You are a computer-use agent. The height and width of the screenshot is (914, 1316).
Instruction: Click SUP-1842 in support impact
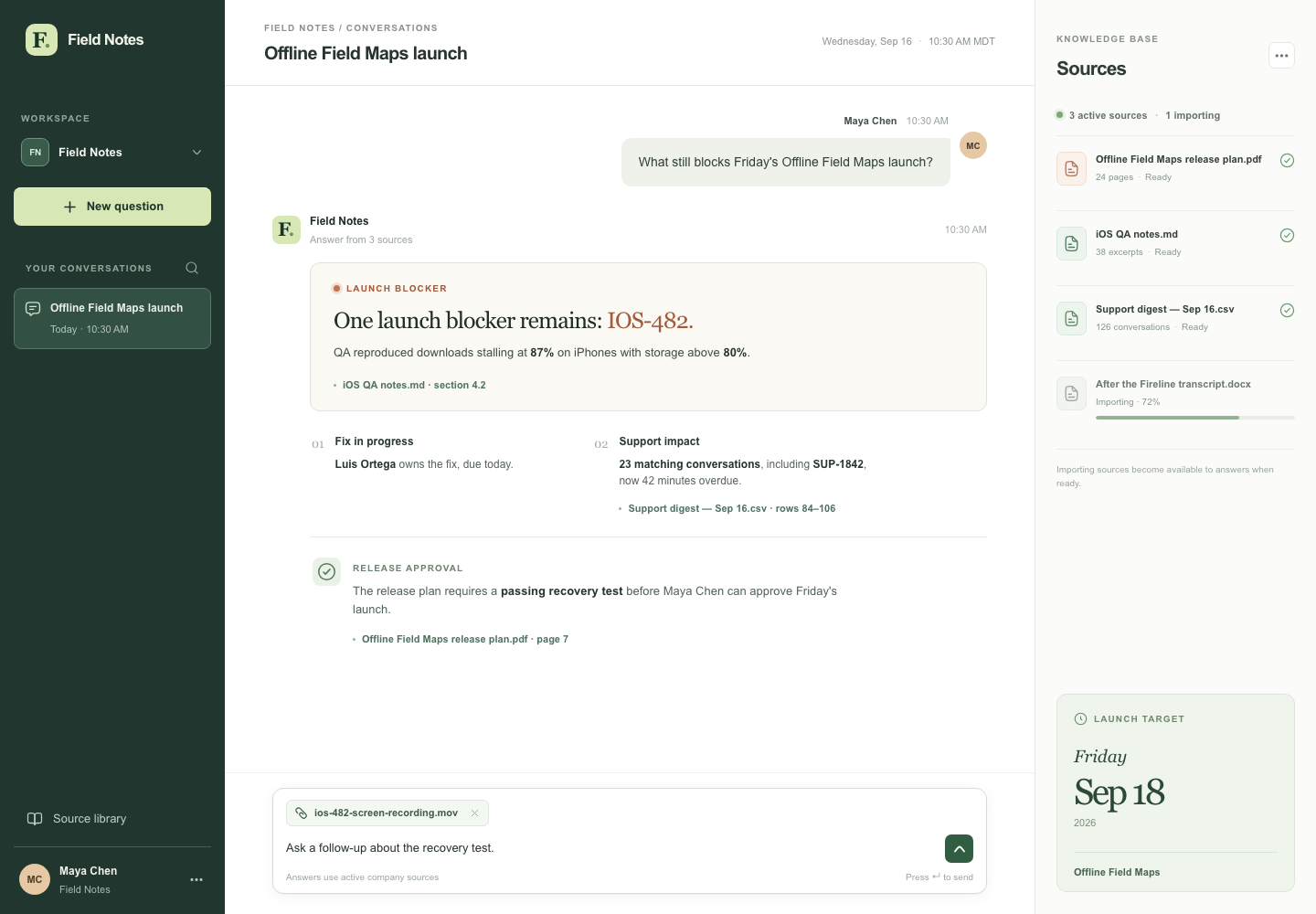(x=838, y=464)
